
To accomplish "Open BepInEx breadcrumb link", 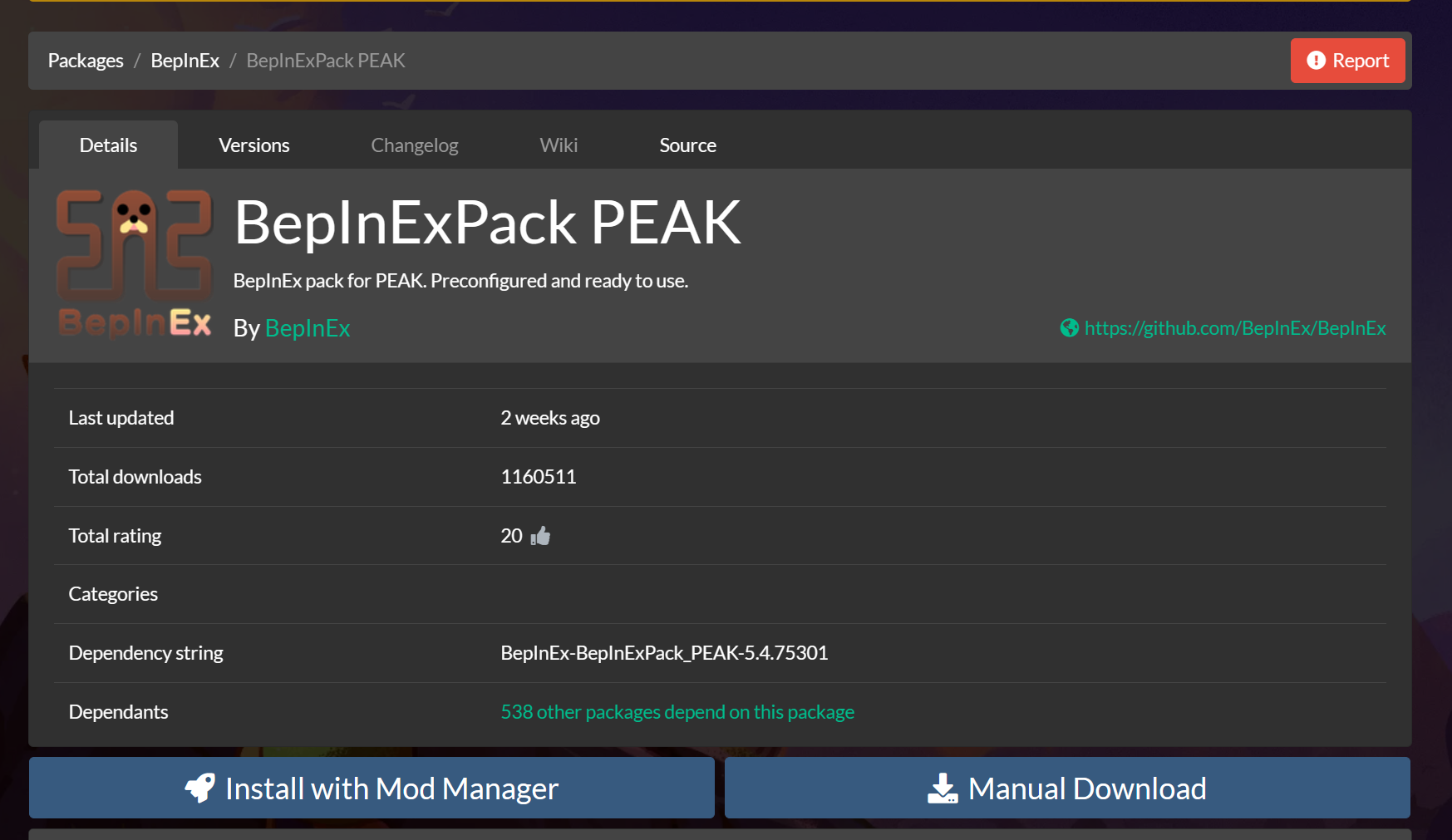I will (185, 61).
